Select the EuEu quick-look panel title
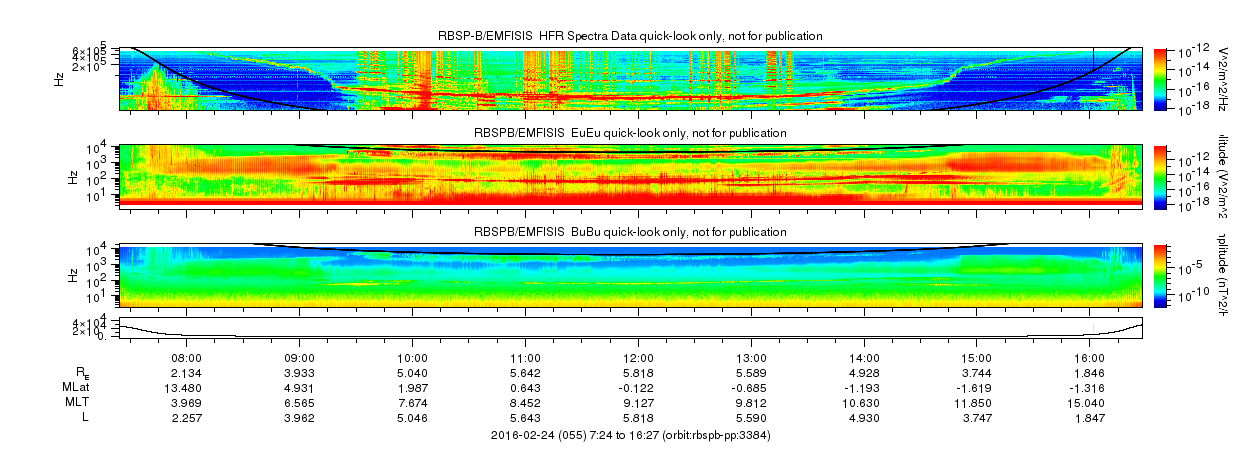1250x449 pixels. pos(630,133)
